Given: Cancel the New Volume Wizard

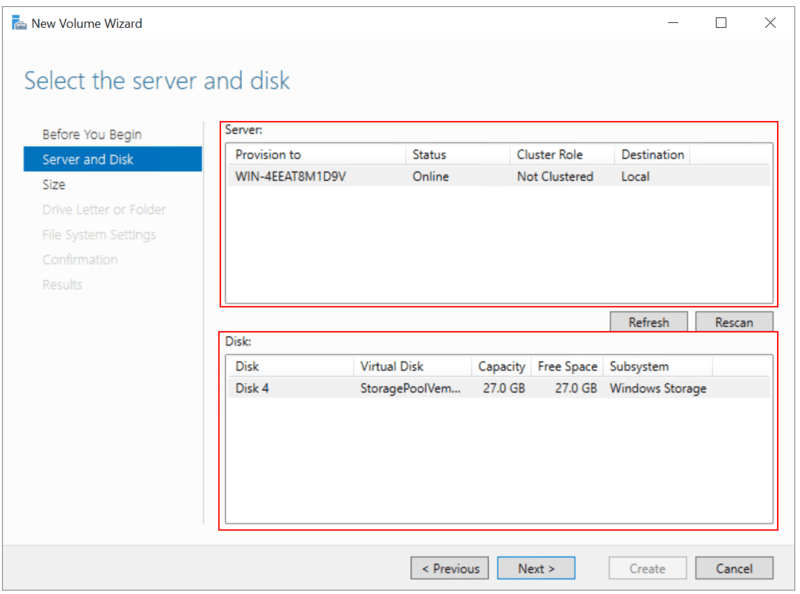Looking at the screenshot, I should tap(734, 567).
